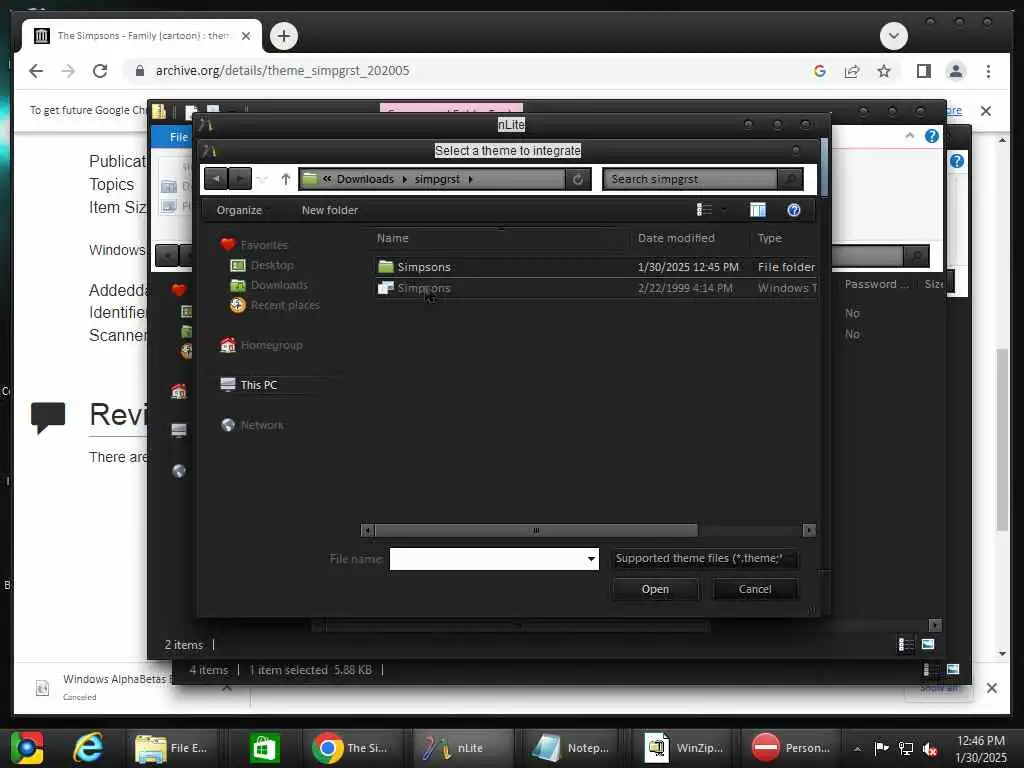The width and height of the screenshot is (1024, 768).
Task: Collapse the WinZip ribbon chevron
Action: click(x=910, y=136)
